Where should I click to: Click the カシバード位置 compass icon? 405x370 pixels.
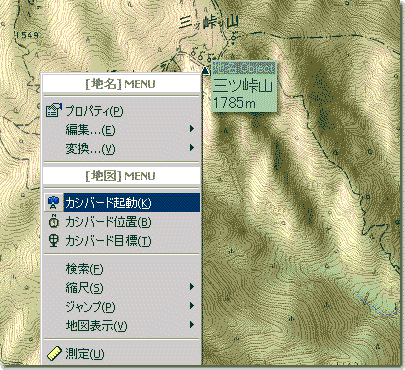coord(53,222)
